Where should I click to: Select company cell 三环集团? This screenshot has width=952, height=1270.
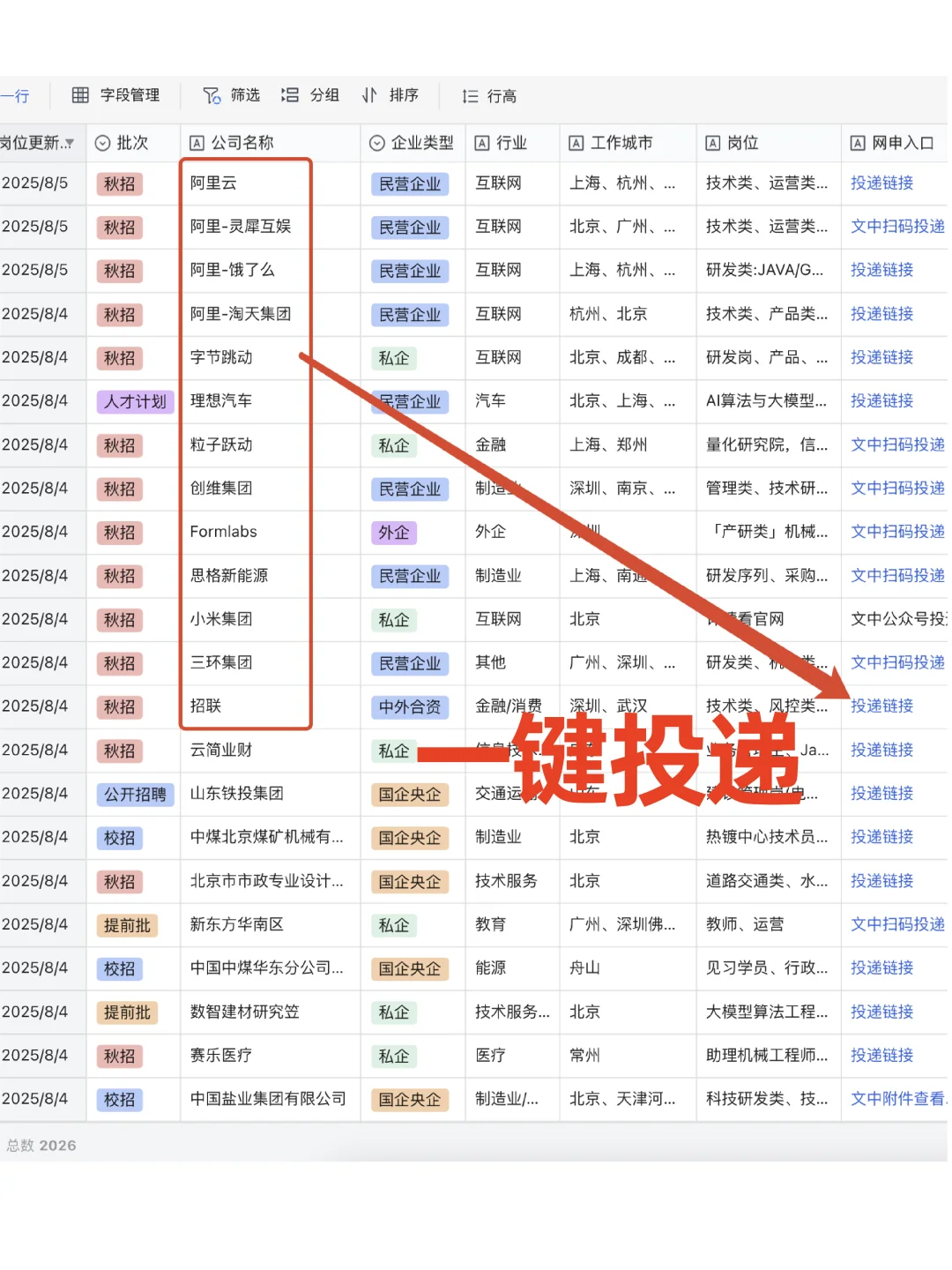[271, 662]
